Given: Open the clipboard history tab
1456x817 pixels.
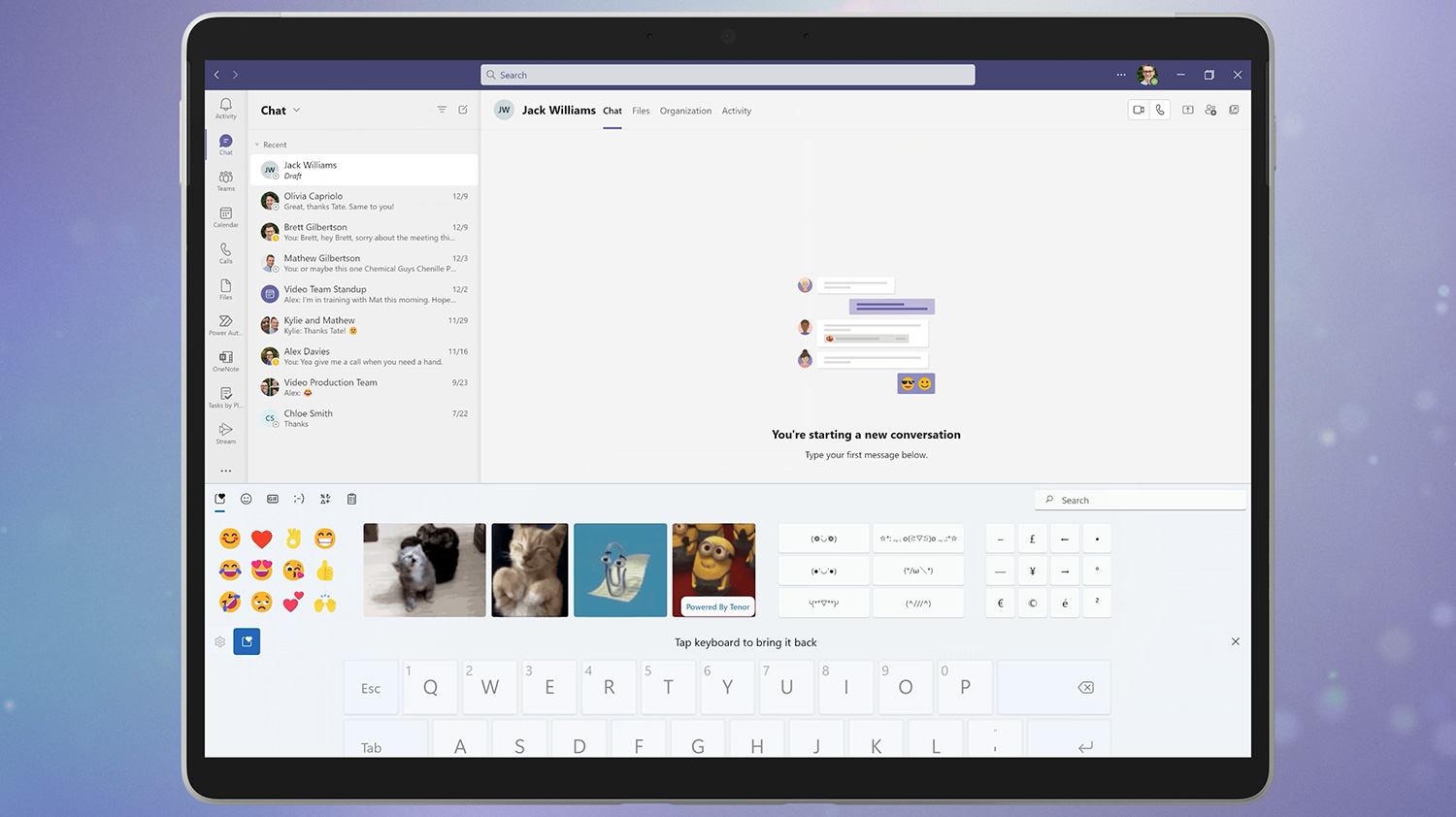Looking at the screenshot, I should tap(351, 499).
